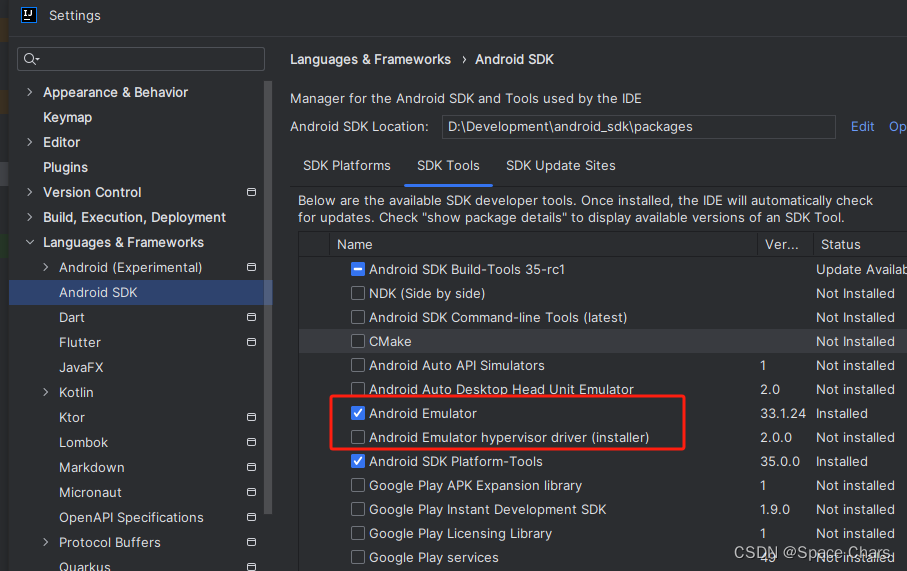Click the settings tree vertical scrollbar
Screen dimensions: 907x571
(x=268, y=297)
